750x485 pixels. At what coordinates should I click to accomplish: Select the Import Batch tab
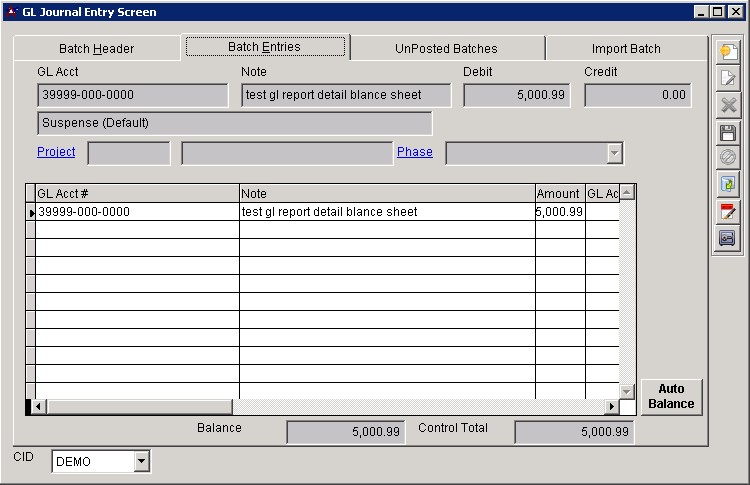point(625,48)
